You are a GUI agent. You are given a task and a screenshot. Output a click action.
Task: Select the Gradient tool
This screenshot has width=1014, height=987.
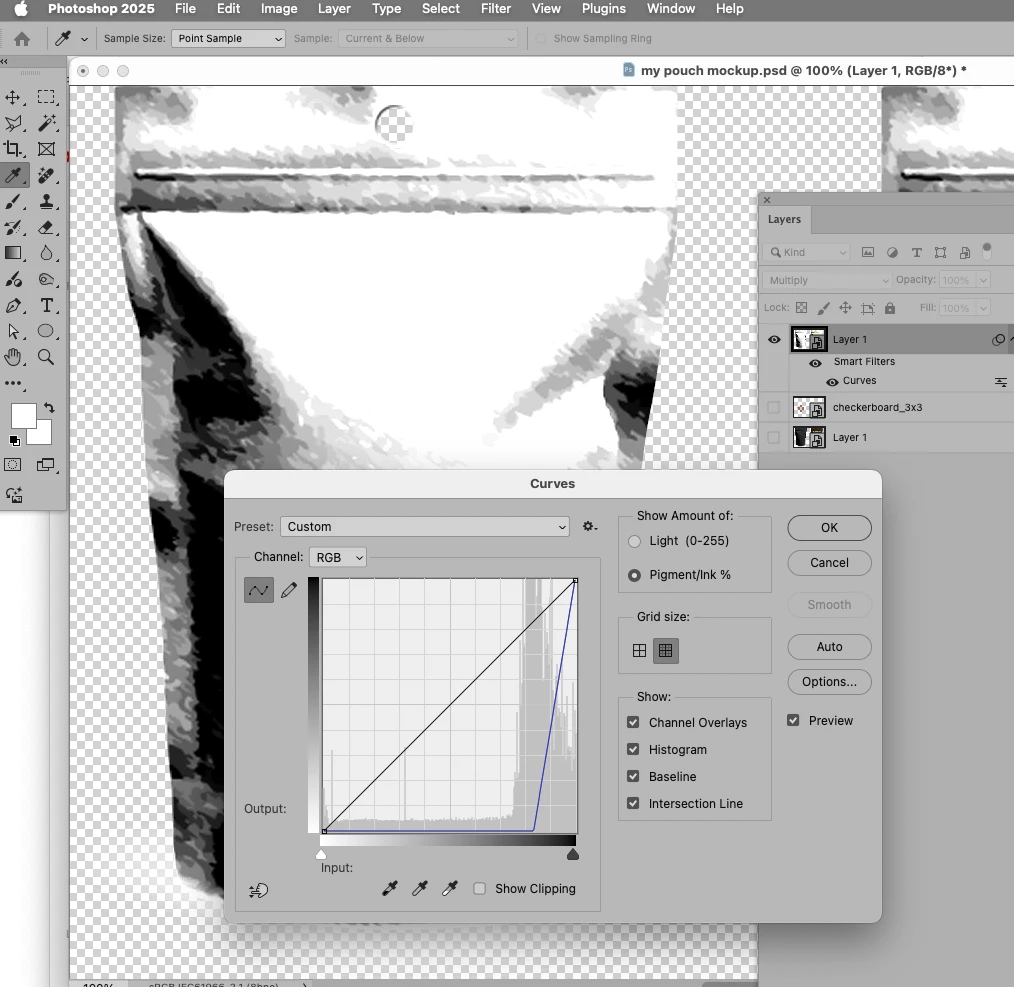pyautogui.click(x=13, y=254)
